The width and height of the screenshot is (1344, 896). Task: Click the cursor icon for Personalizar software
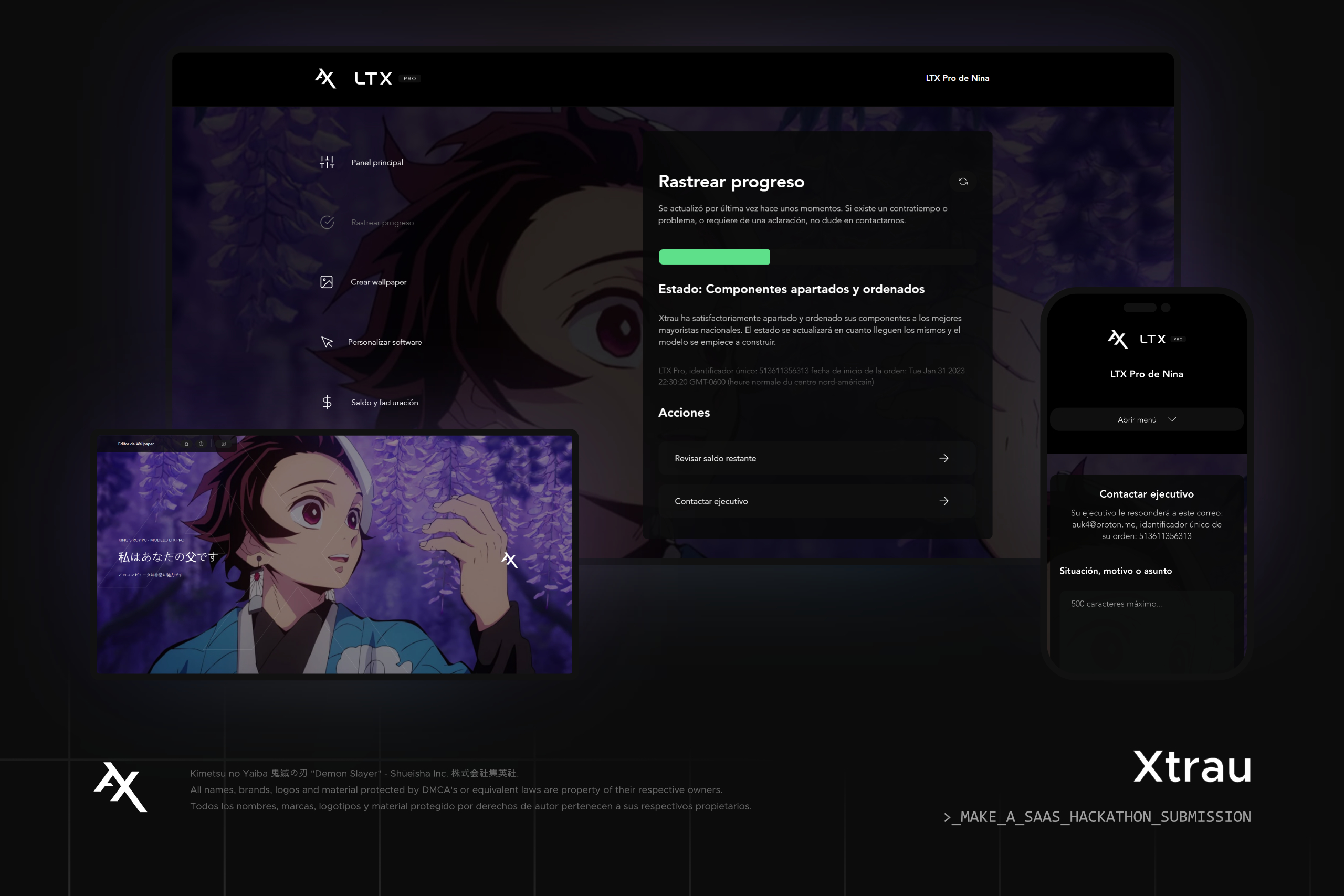tap(327, 342)
